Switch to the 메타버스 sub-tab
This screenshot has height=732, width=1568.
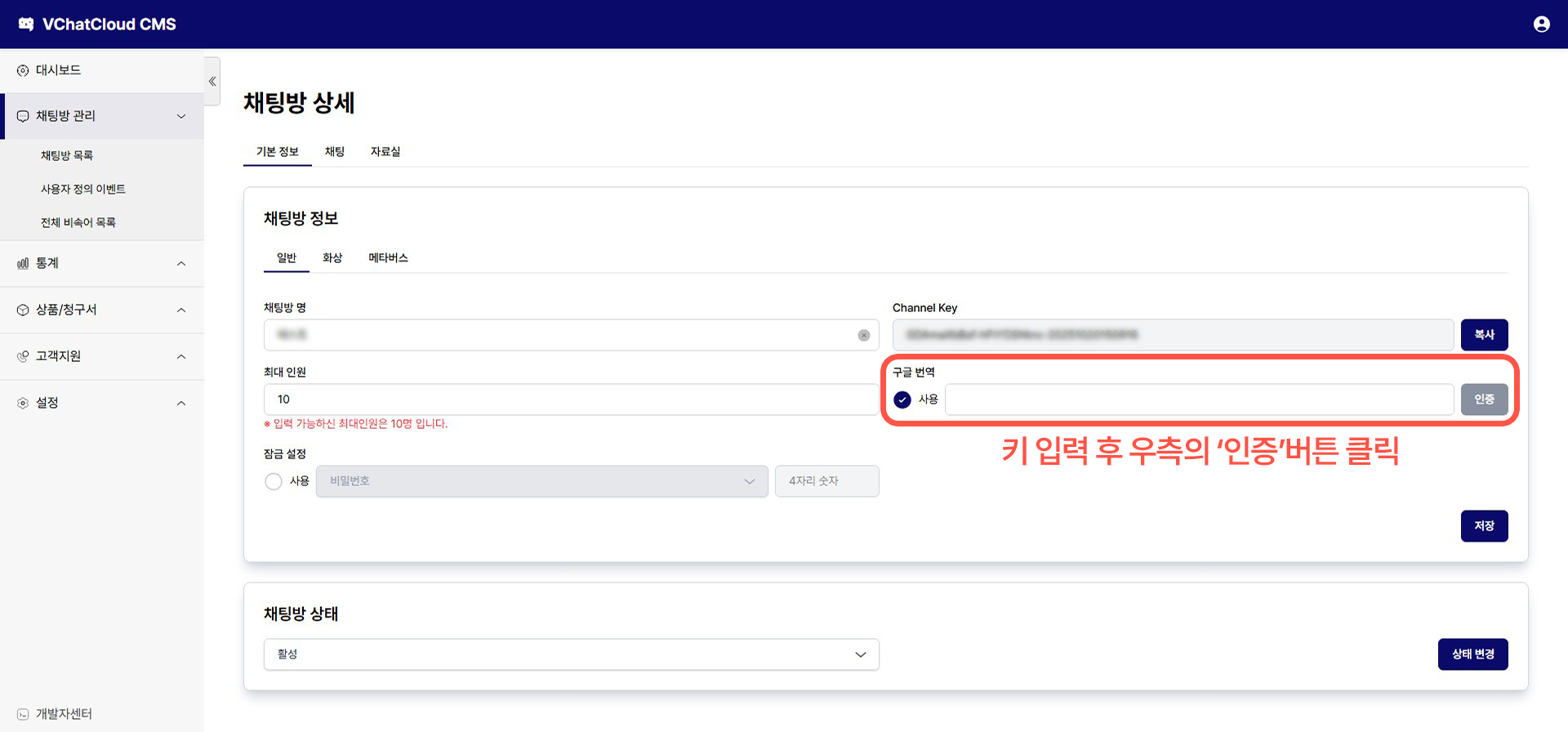[x=388, y=258]
